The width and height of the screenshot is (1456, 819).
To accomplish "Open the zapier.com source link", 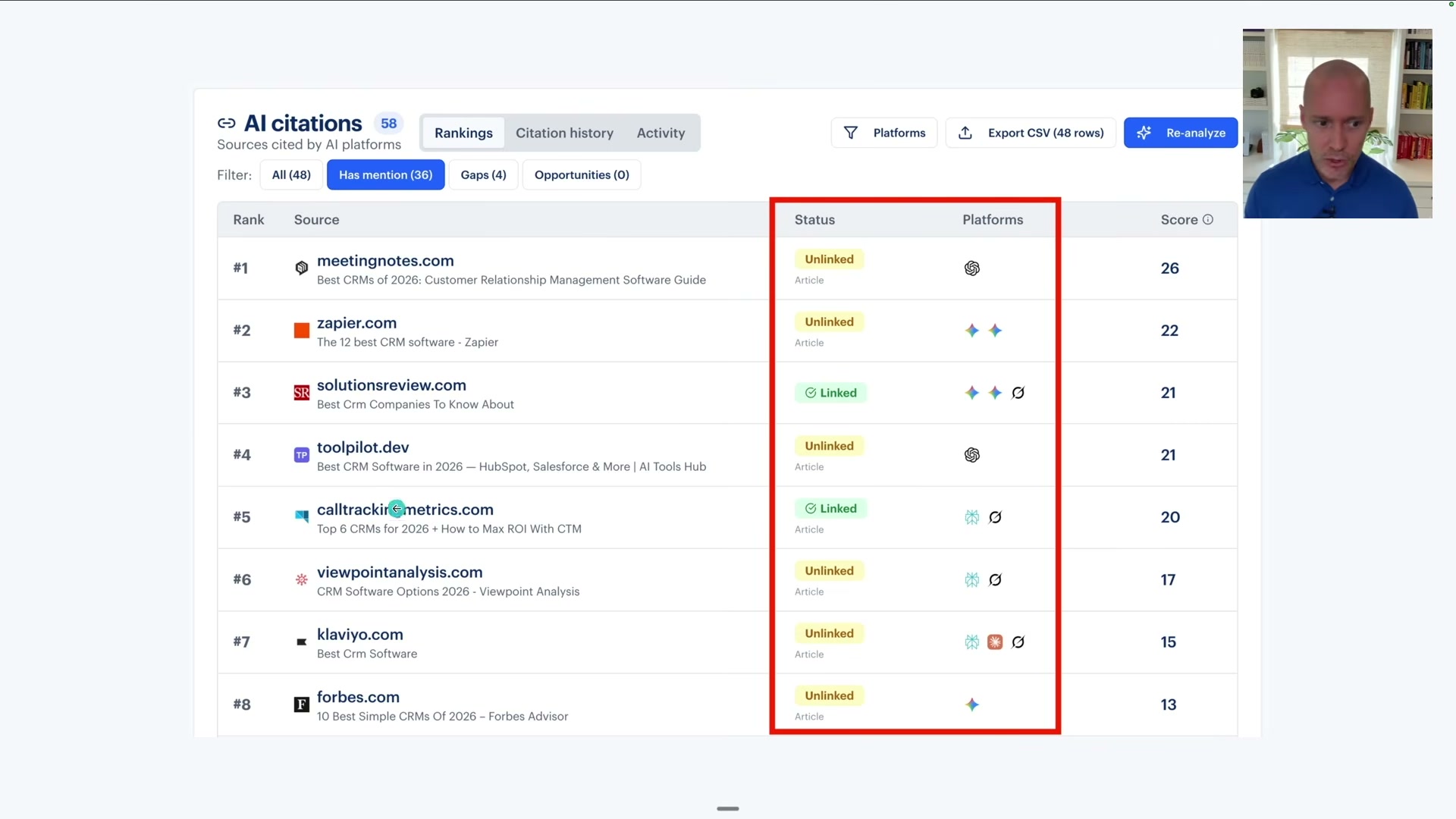I will click(x=356, y=323).
